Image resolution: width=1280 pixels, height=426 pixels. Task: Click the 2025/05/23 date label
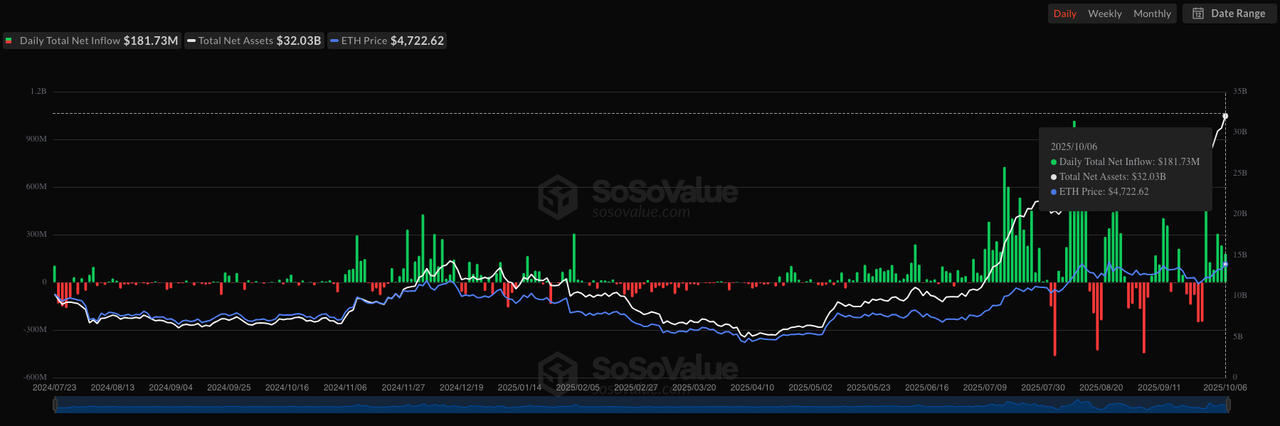[868, 386]
